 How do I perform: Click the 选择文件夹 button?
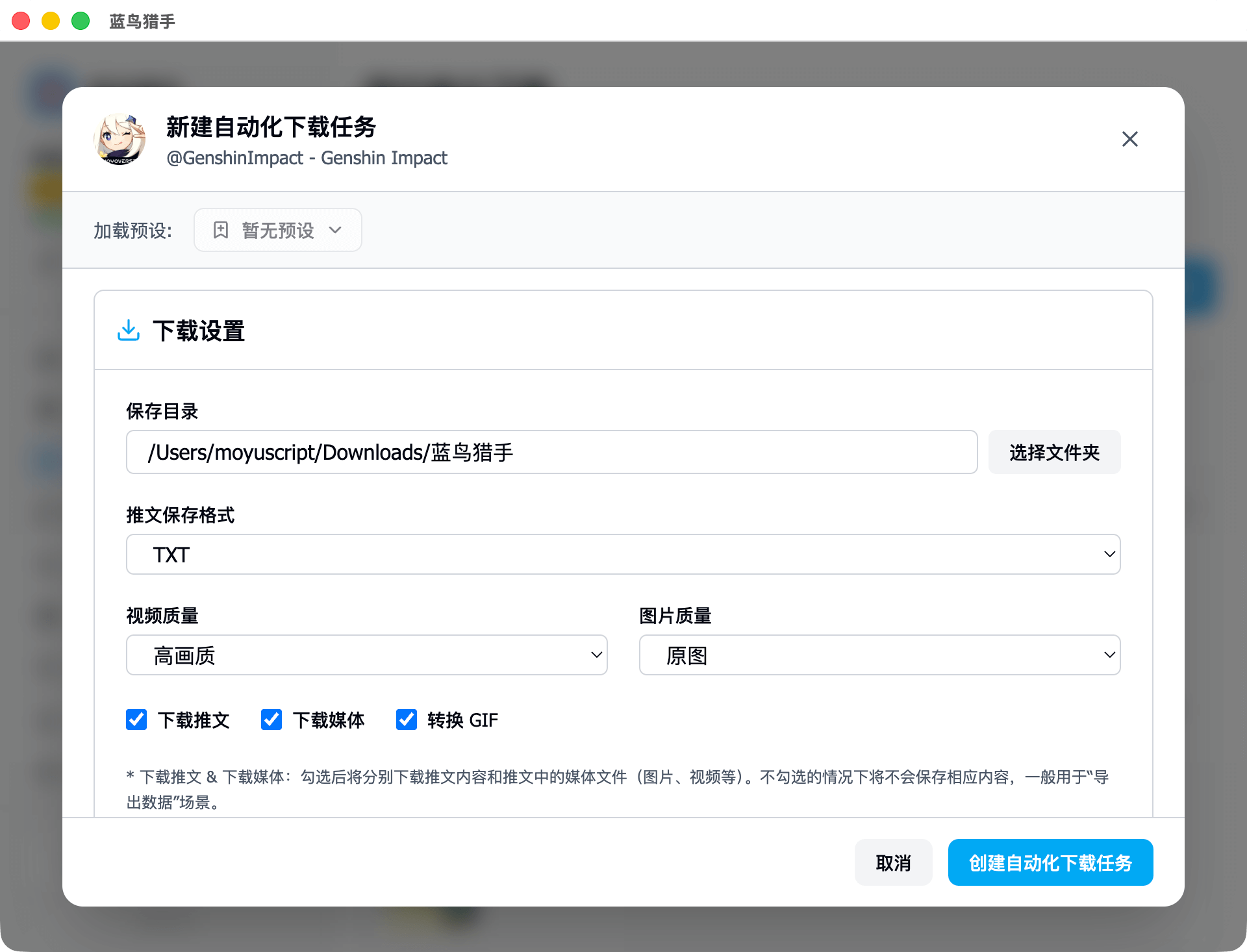(1054, 453)
